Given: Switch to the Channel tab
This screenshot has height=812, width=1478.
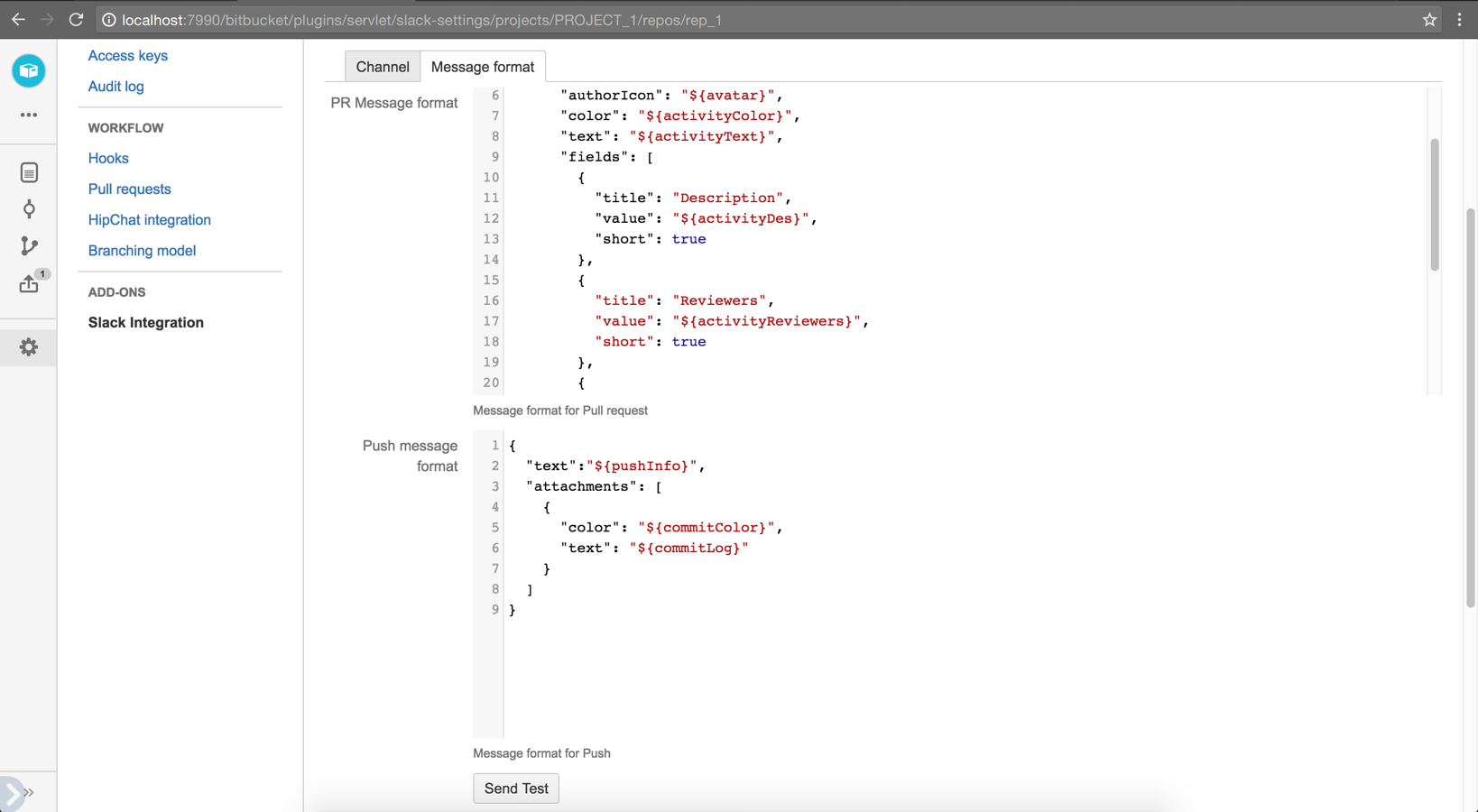Looking at the screenshot, I should point(383,67).
